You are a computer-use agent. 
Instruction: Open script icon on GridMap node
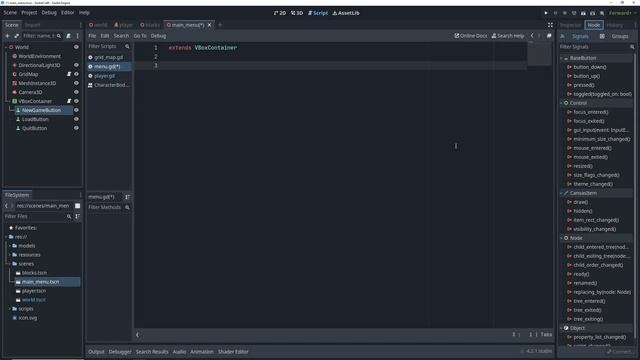(69, 74)
